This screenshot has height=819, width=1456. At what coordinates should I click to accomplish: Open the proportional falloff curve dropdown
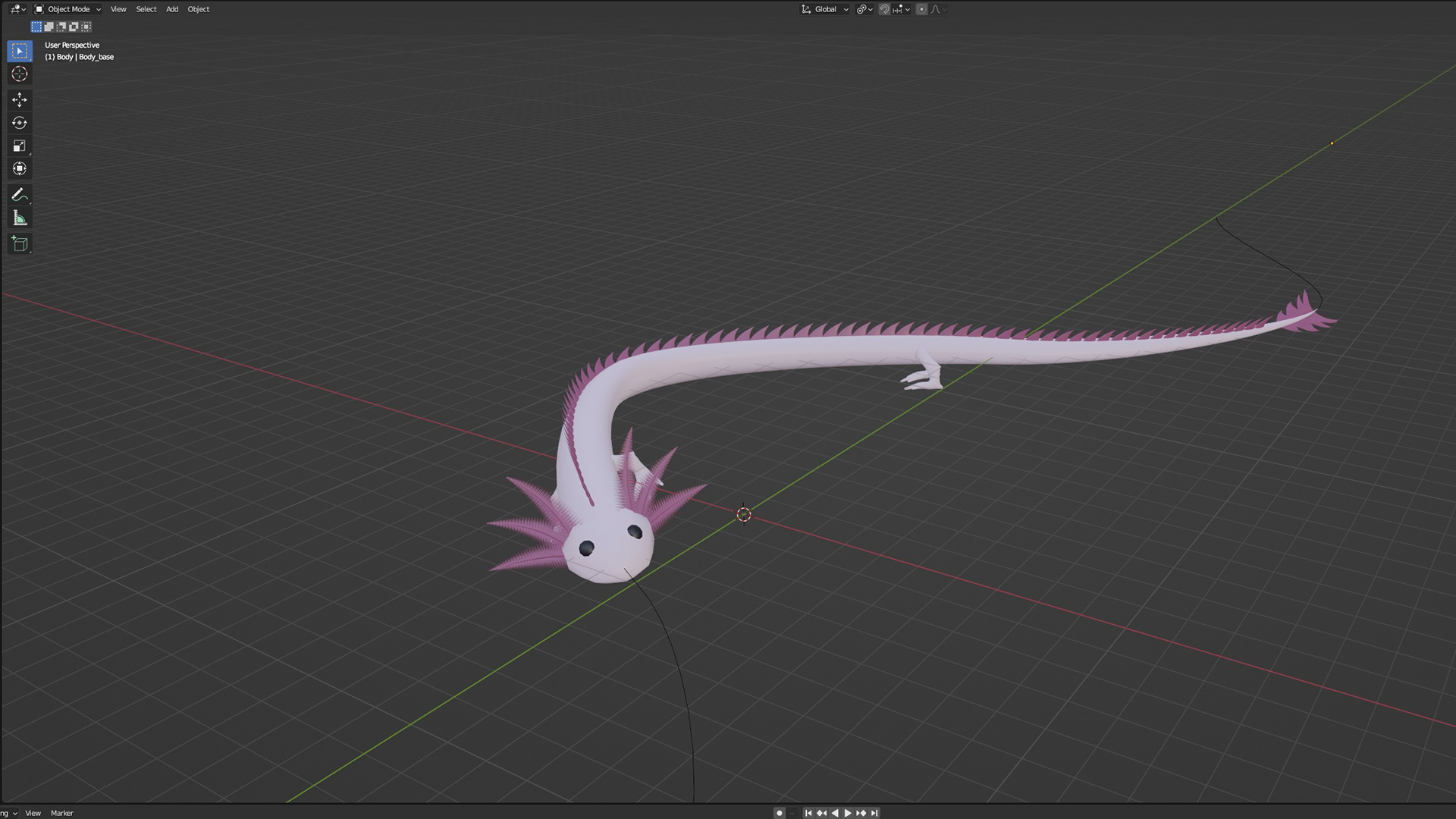tap(938, 9)
